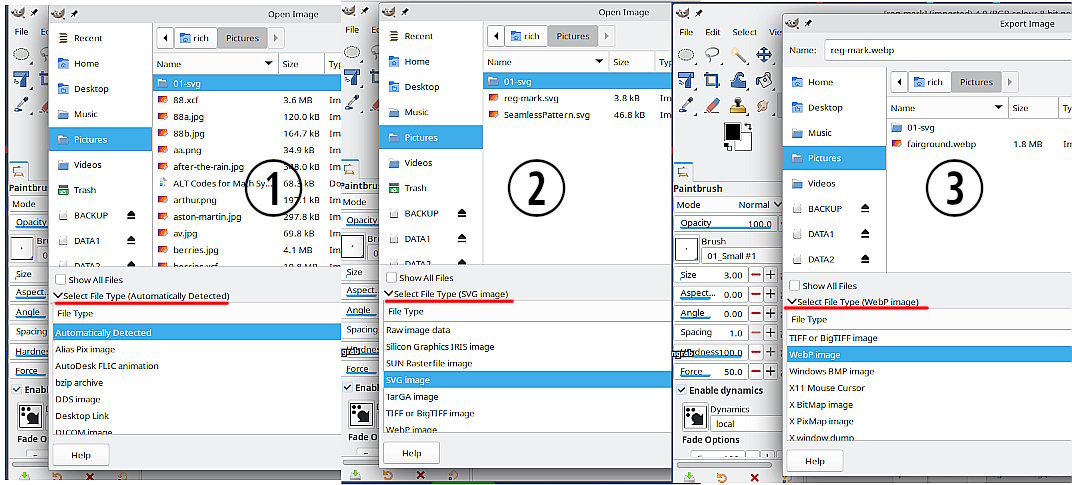Click the Dynamics icon in panel 3 tool options
Viewport: 1072px width, 485px height.
pos(695,415)
